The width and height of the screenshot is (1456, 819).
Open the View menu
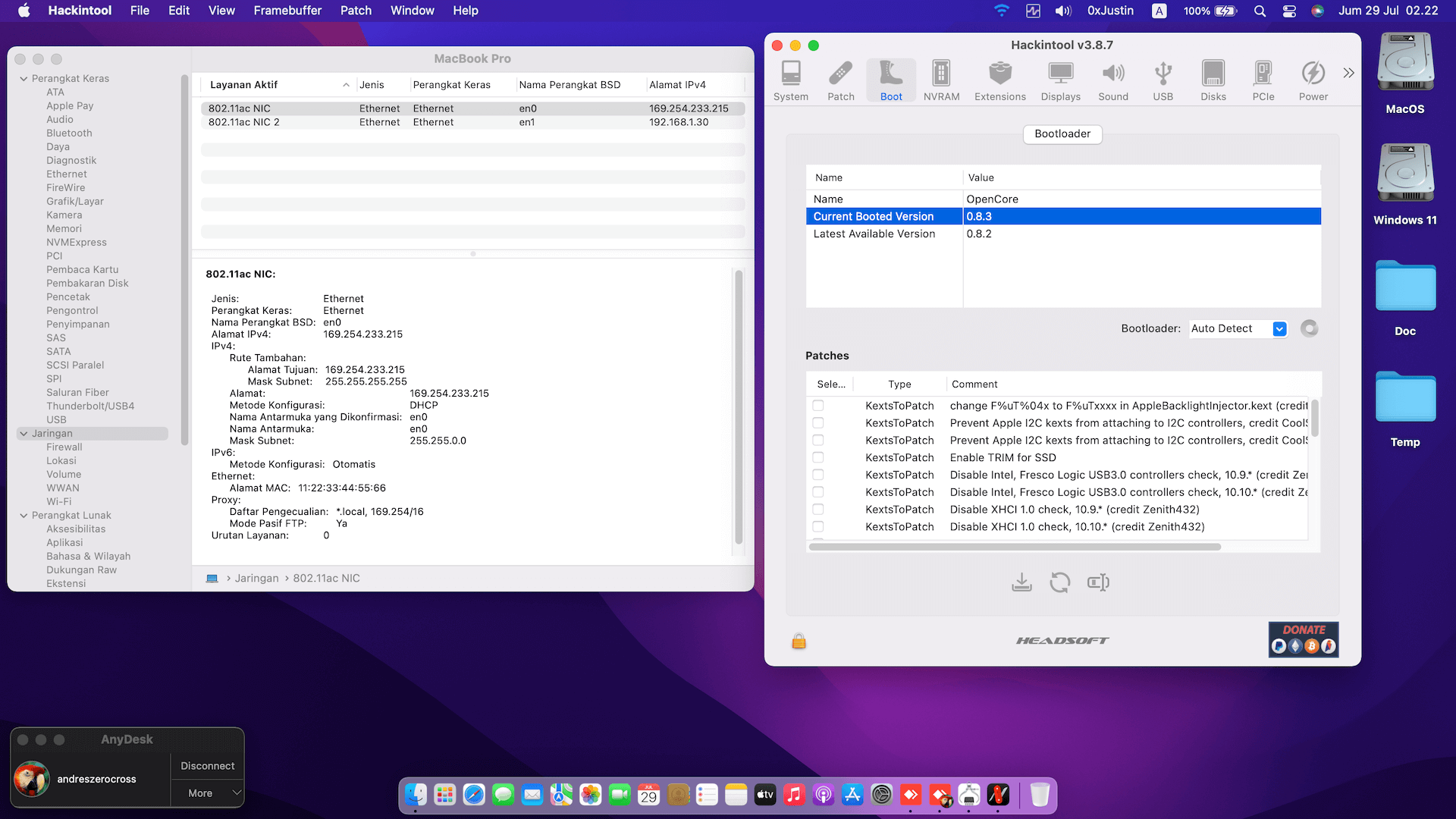tap(221, 11)
